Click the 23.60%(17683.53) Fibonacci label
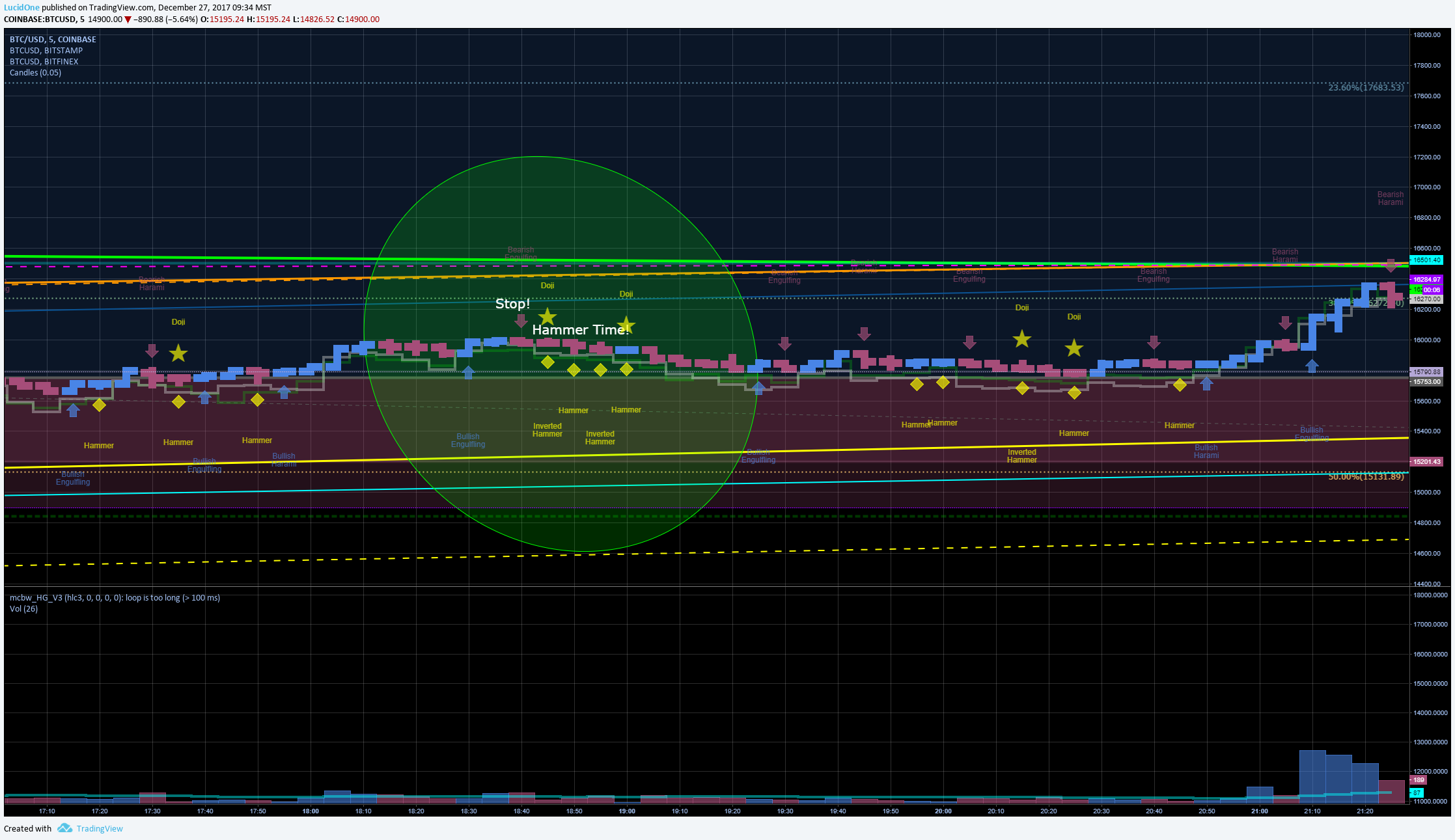Image resolution: width=1455 pixels, height=840 pixels. (x=1366, y=87)
